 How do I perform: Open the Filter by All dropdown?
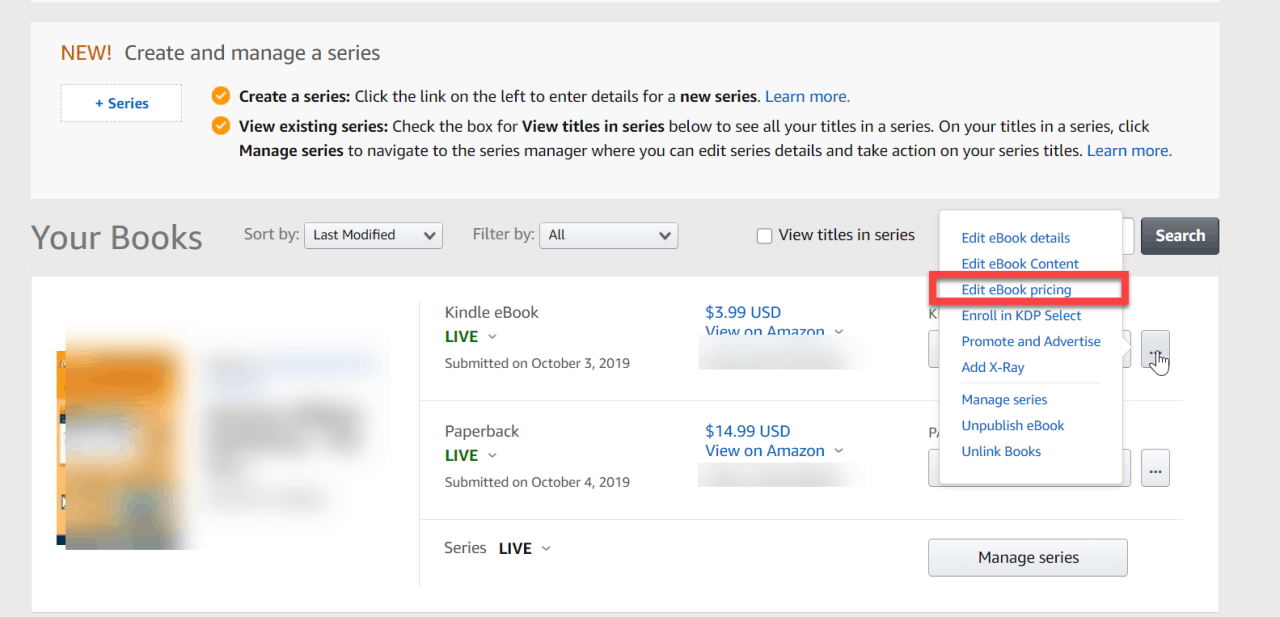click(x=608, y=235)
